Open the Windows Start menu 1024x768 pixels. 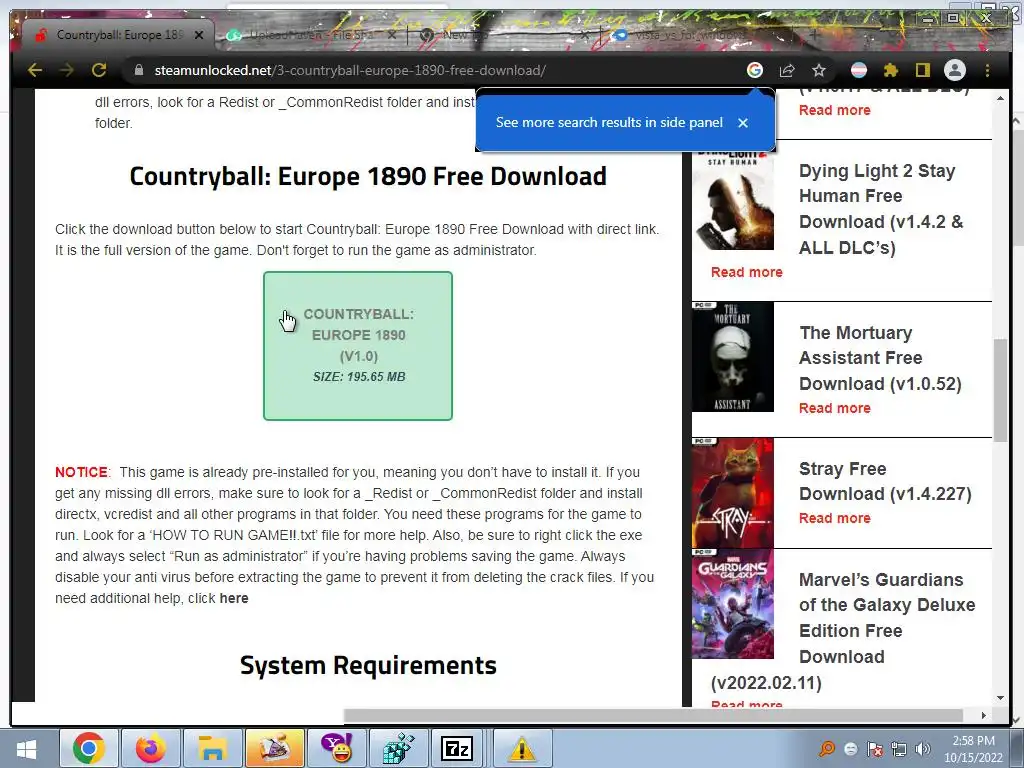pos(26,748)
